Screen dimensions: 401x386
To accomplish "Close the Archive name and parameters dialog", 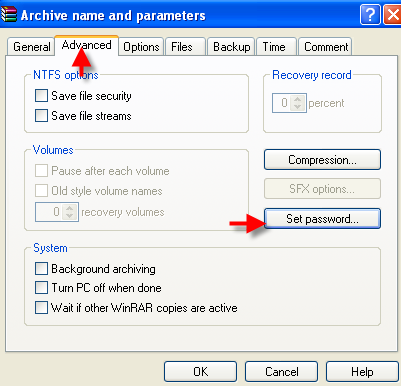I will [392, 15].
